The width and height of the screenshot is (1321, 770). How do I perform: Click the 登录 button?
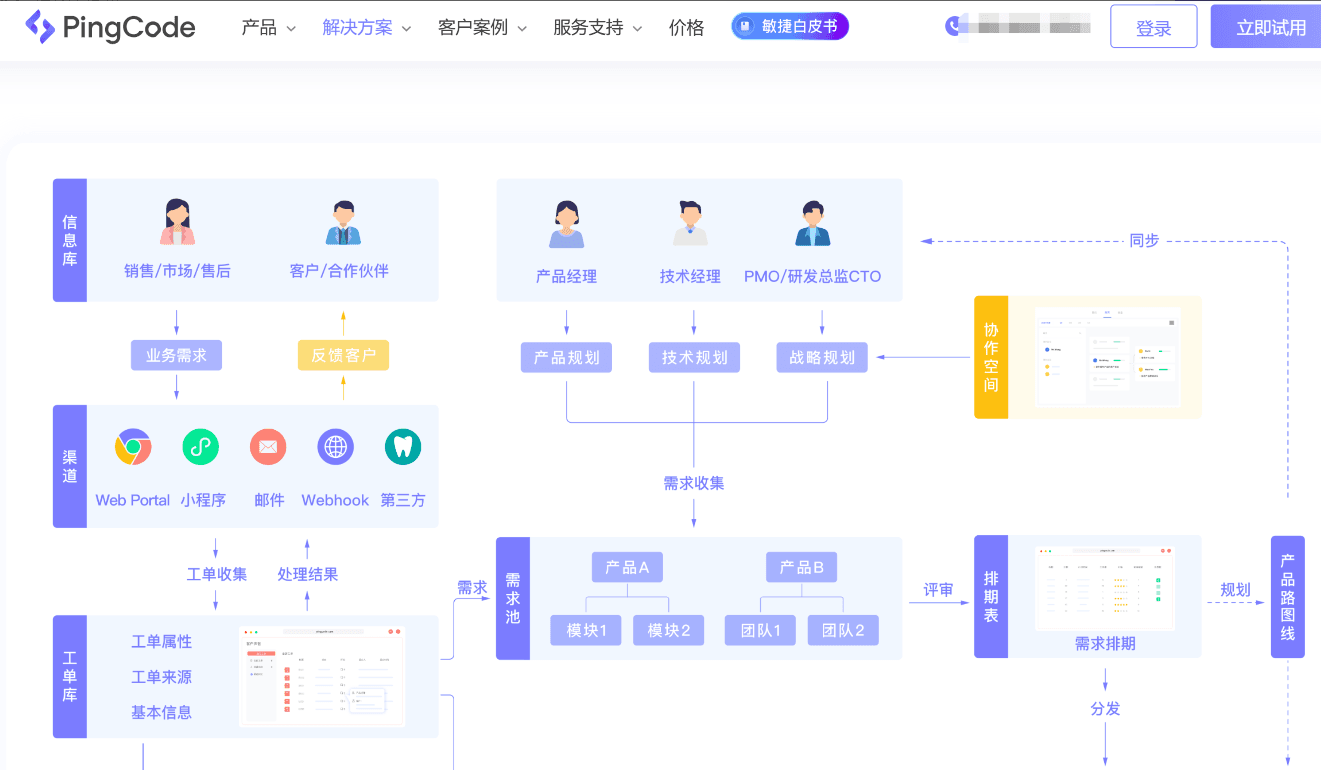(x=1153, y=27)
